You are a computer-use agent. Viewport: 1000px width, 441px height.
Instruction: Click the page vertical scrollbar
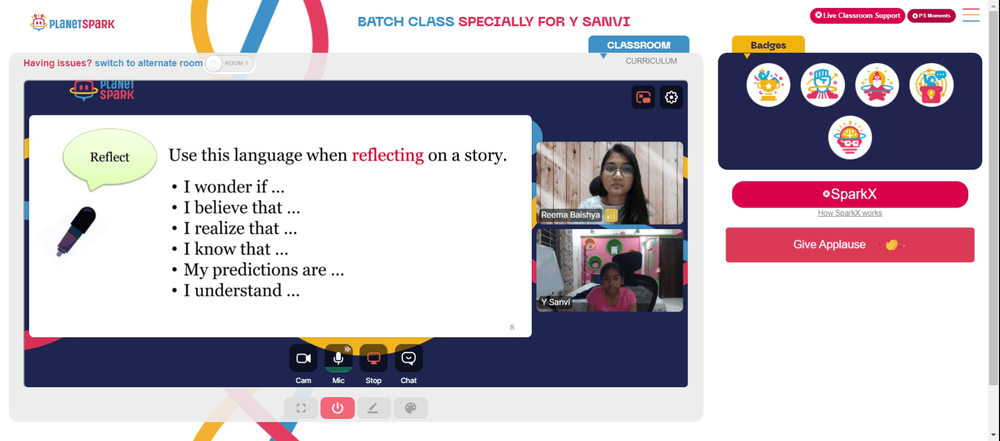coord(993,198)
